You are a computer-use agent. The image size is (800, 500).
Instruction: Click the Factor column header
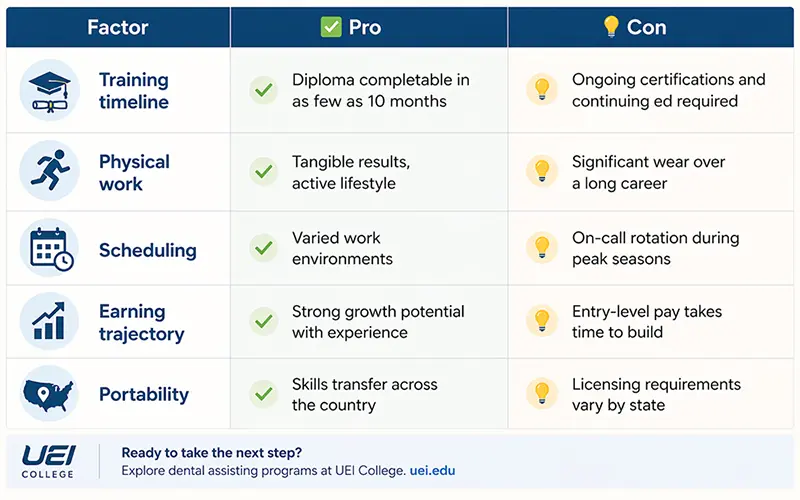pos(118,27)
